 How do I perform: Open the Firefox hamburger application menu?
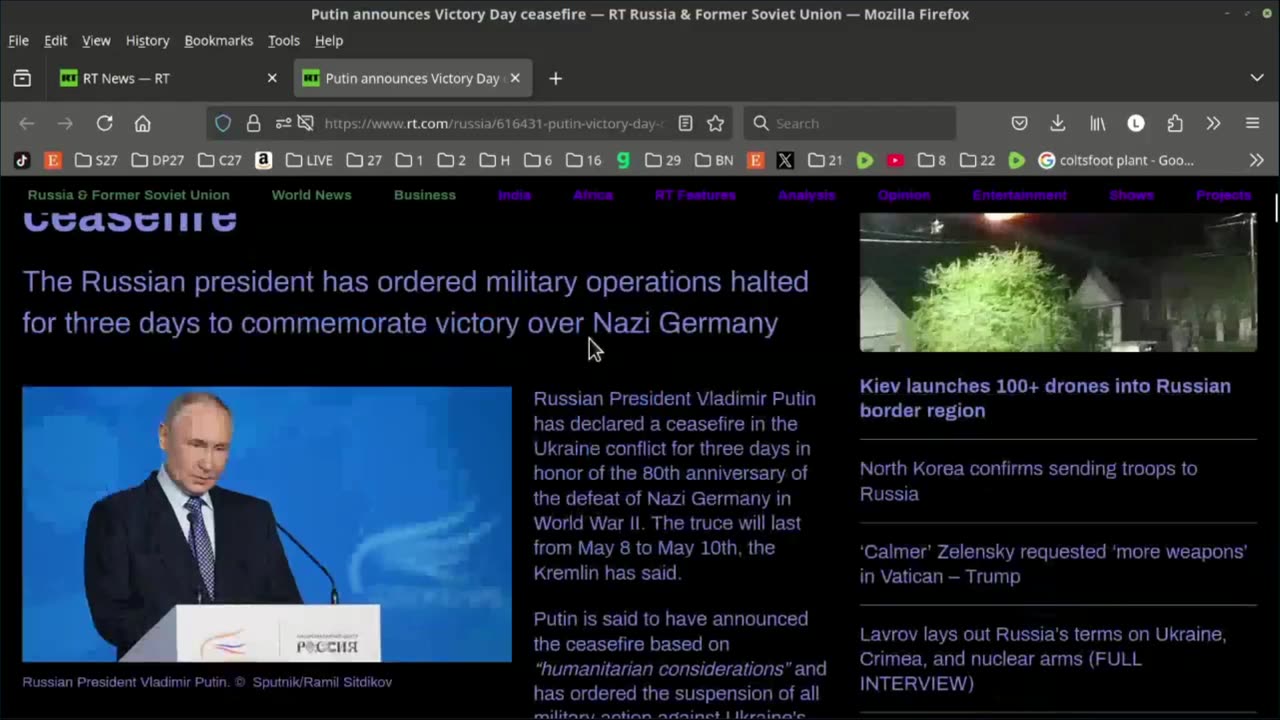(x=1252, y=123)
